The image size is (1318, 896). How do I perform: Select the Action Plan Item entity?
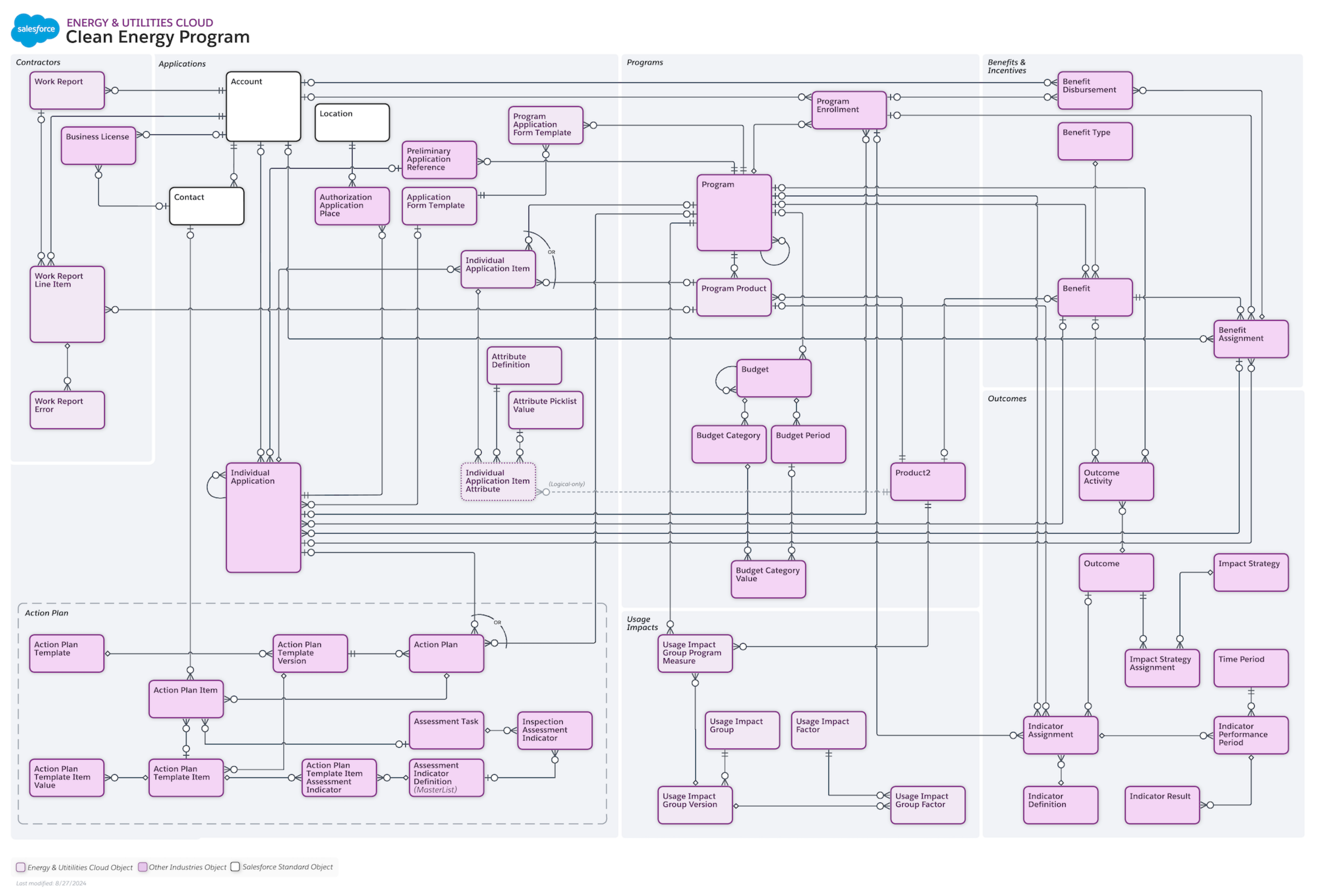(186, 699)
